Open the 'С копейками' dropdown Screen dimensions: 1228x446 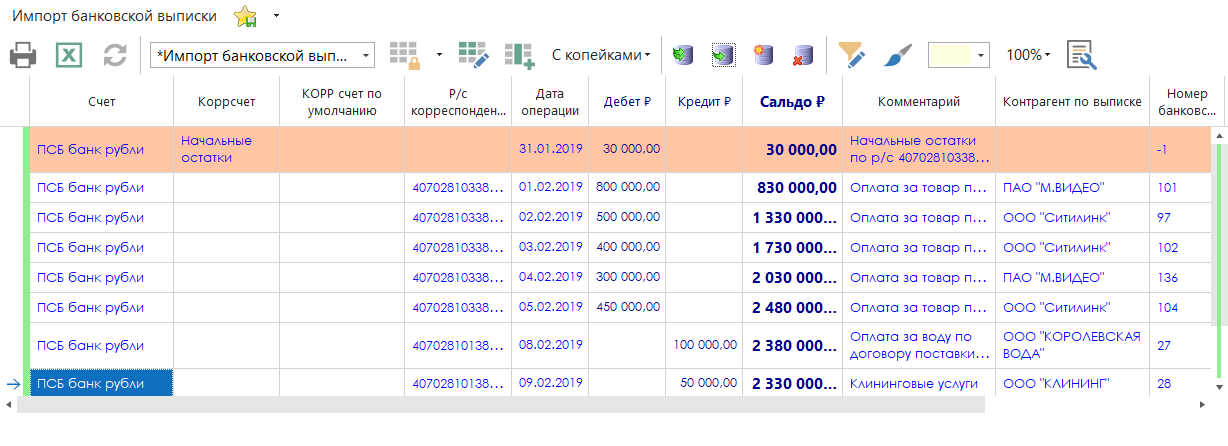[x=601, y=55]
